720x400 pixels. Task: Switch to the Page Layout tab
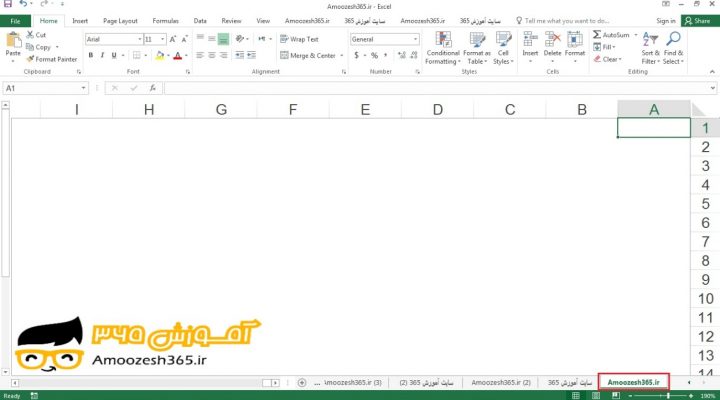[120, 21]
